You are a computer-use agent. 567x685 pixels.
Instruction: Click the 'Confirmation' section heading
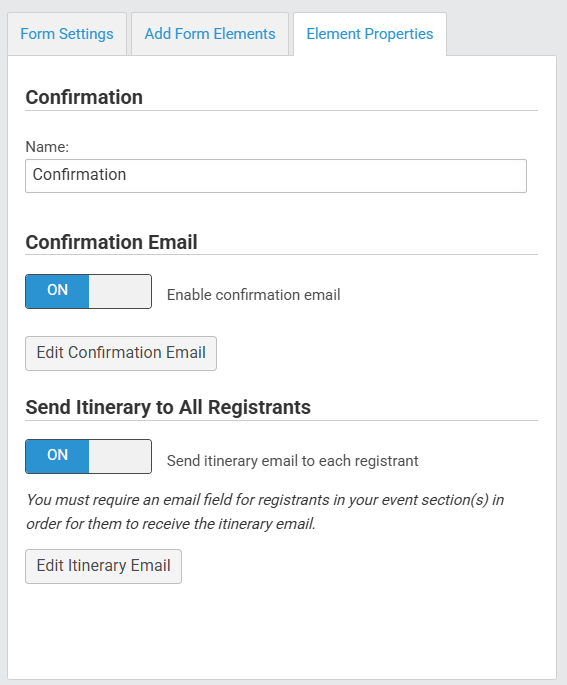(84, 97)
